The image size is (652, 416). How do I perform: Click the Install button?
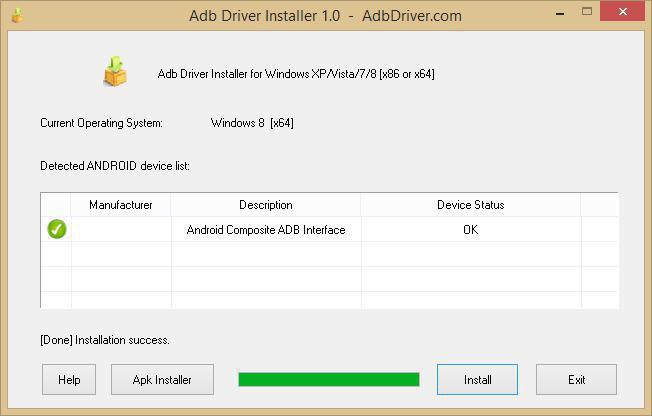pos(477,379)
